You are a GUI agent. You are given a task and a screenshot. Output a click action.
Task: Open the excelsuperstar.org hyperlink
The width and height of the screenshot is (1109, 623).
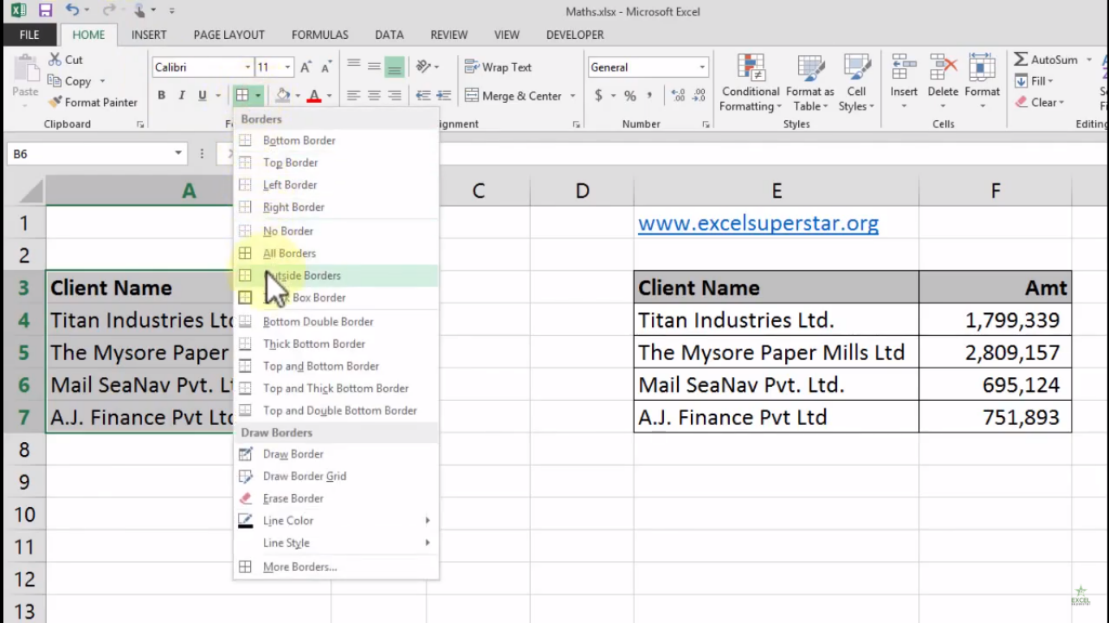point(758,223)
